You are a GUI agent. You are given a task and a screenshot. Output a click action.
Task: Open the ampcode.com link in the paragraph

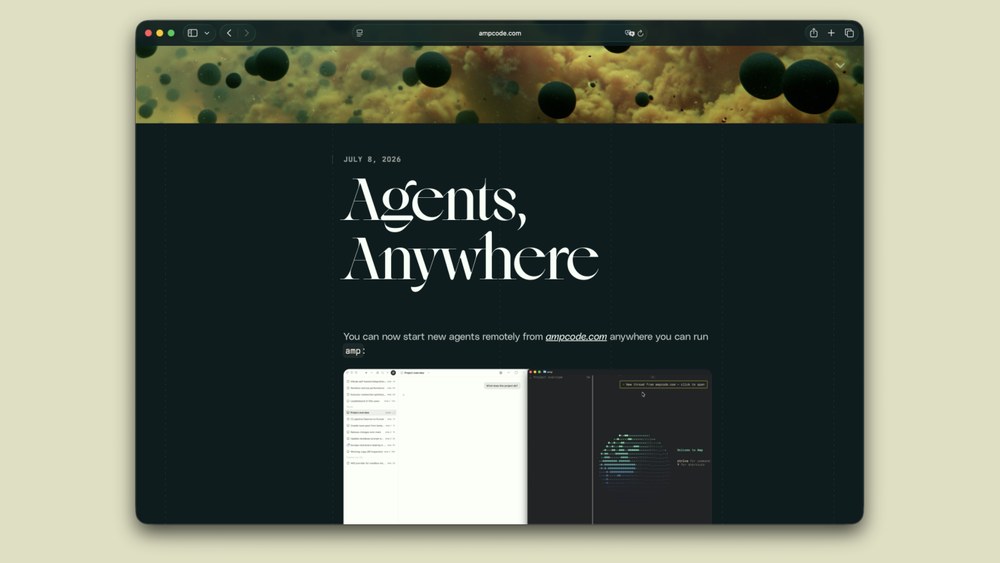[576, 337]
